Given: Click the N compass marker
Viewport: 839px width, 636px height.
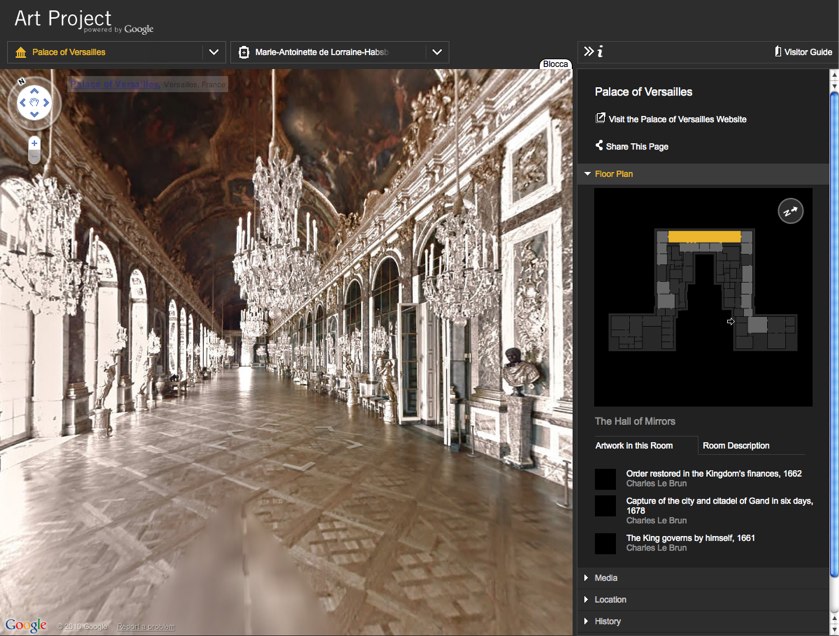Looking at the screenshot, I should point(21,82).
